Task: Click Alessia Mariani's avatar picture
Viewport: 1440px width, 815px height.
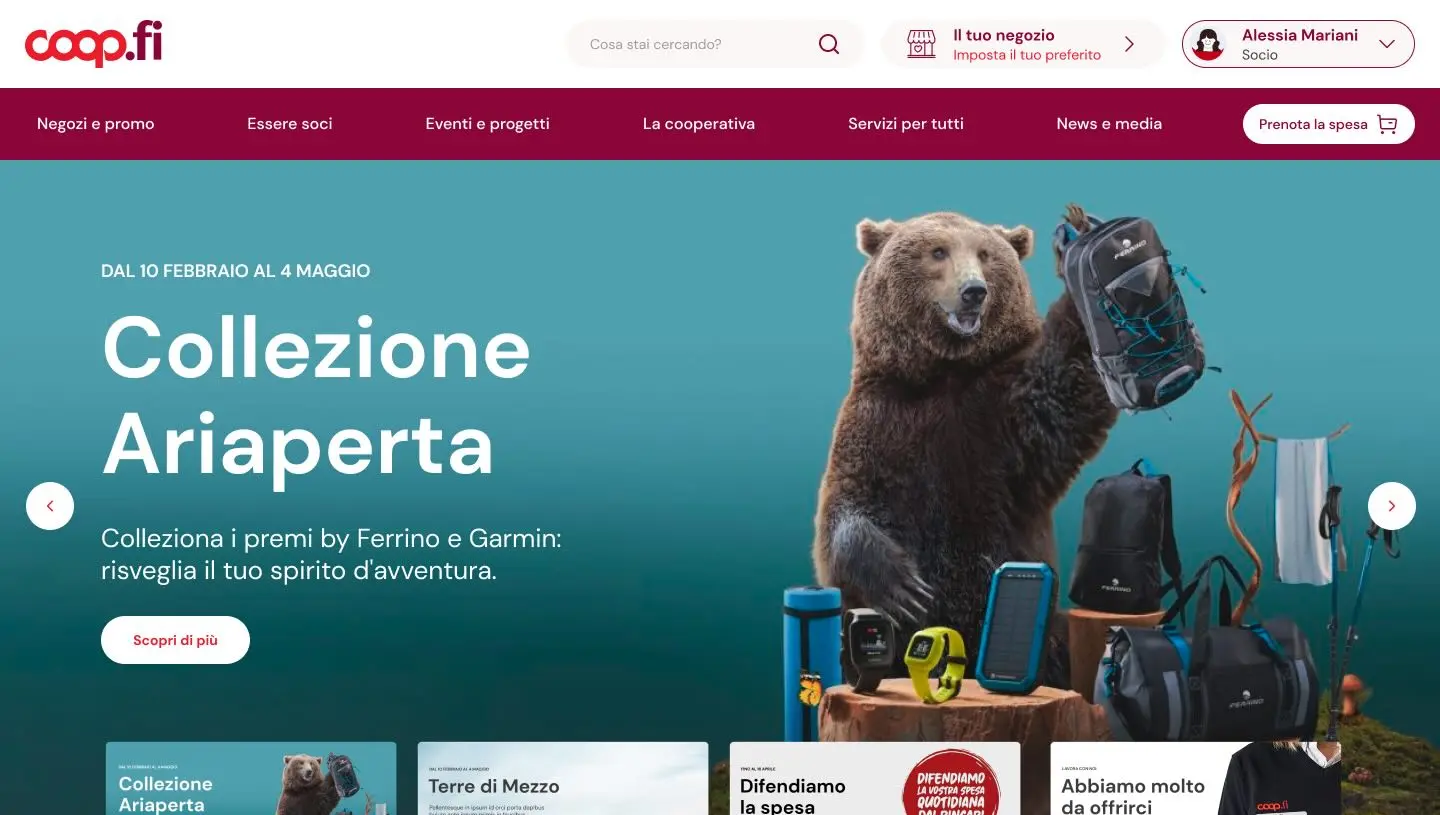Action: point(1209,44)
